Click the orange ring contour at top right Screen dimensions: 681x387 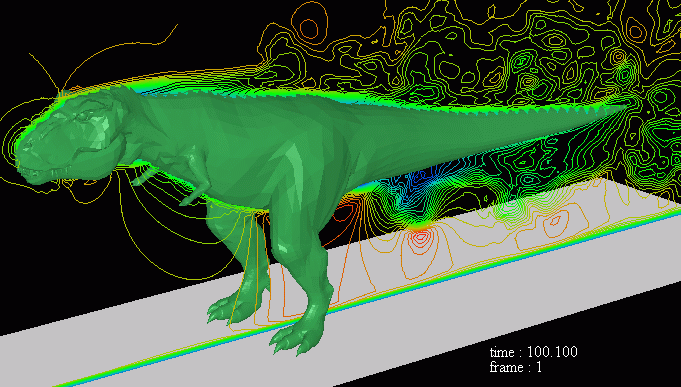point(635,31)
